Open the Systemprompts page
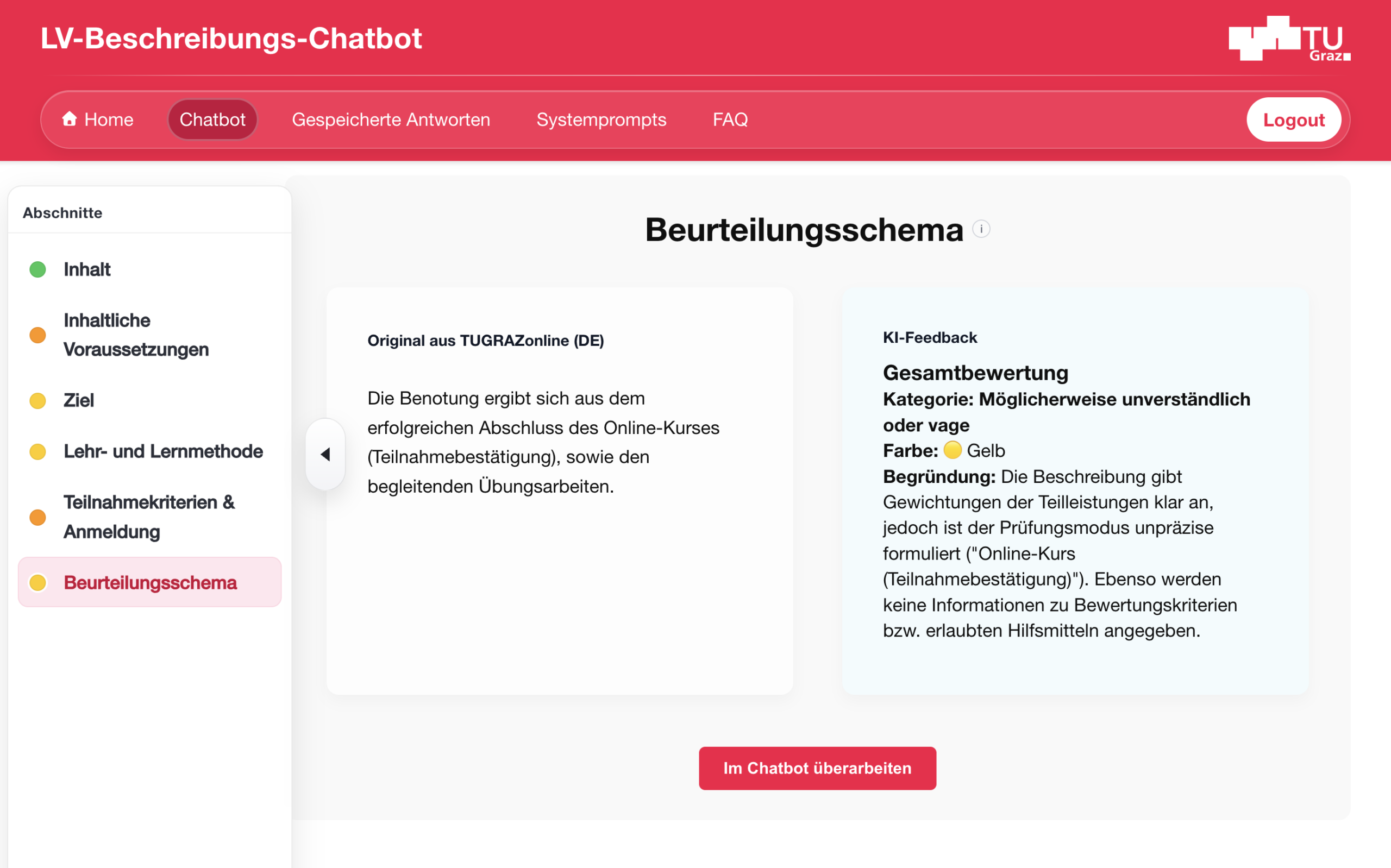 [601, 119]
